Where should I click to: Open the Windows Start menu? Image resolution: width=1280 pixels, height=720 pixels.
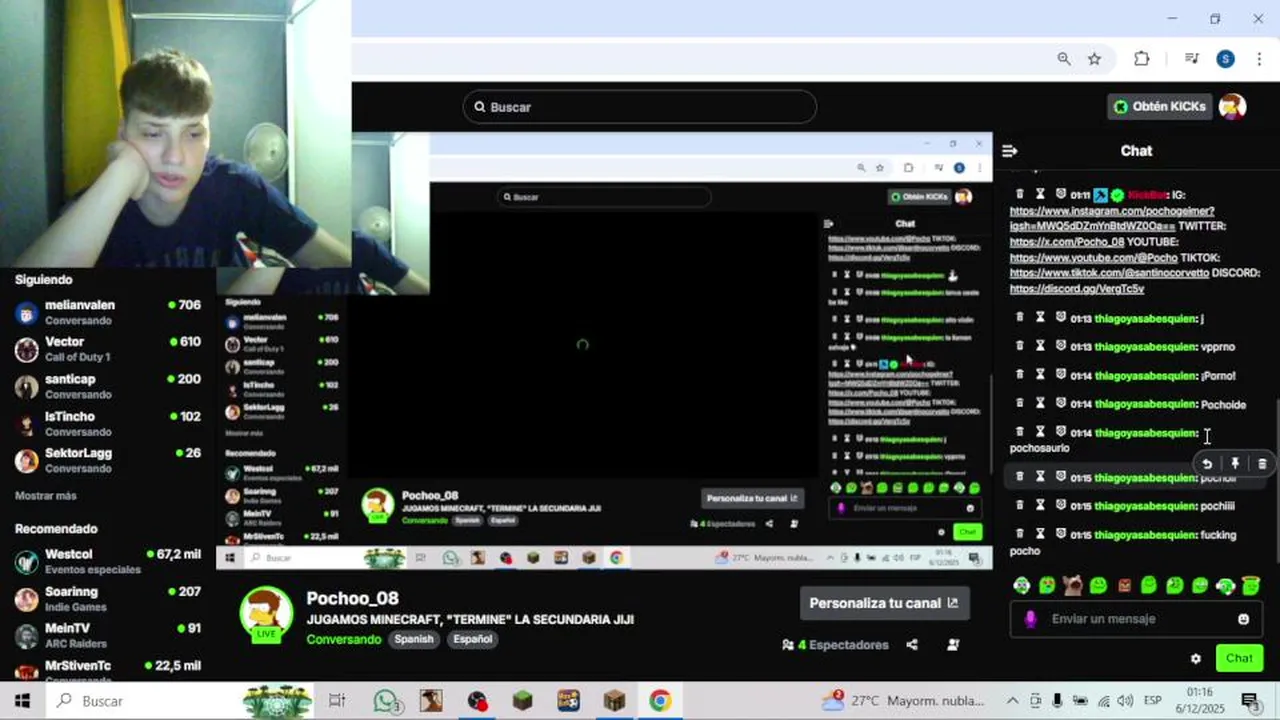[x=22, y=701]
